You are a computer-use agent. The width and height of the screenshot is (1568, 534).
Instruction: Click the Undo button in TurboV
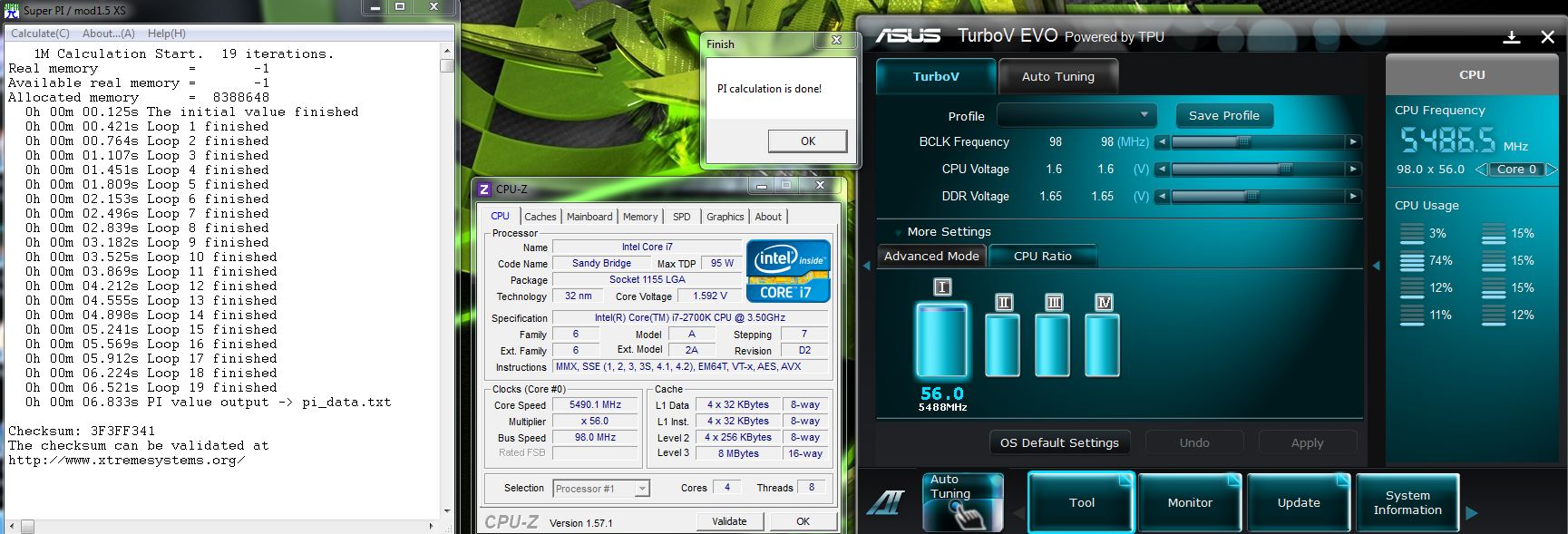click(x=1194, y=443)
